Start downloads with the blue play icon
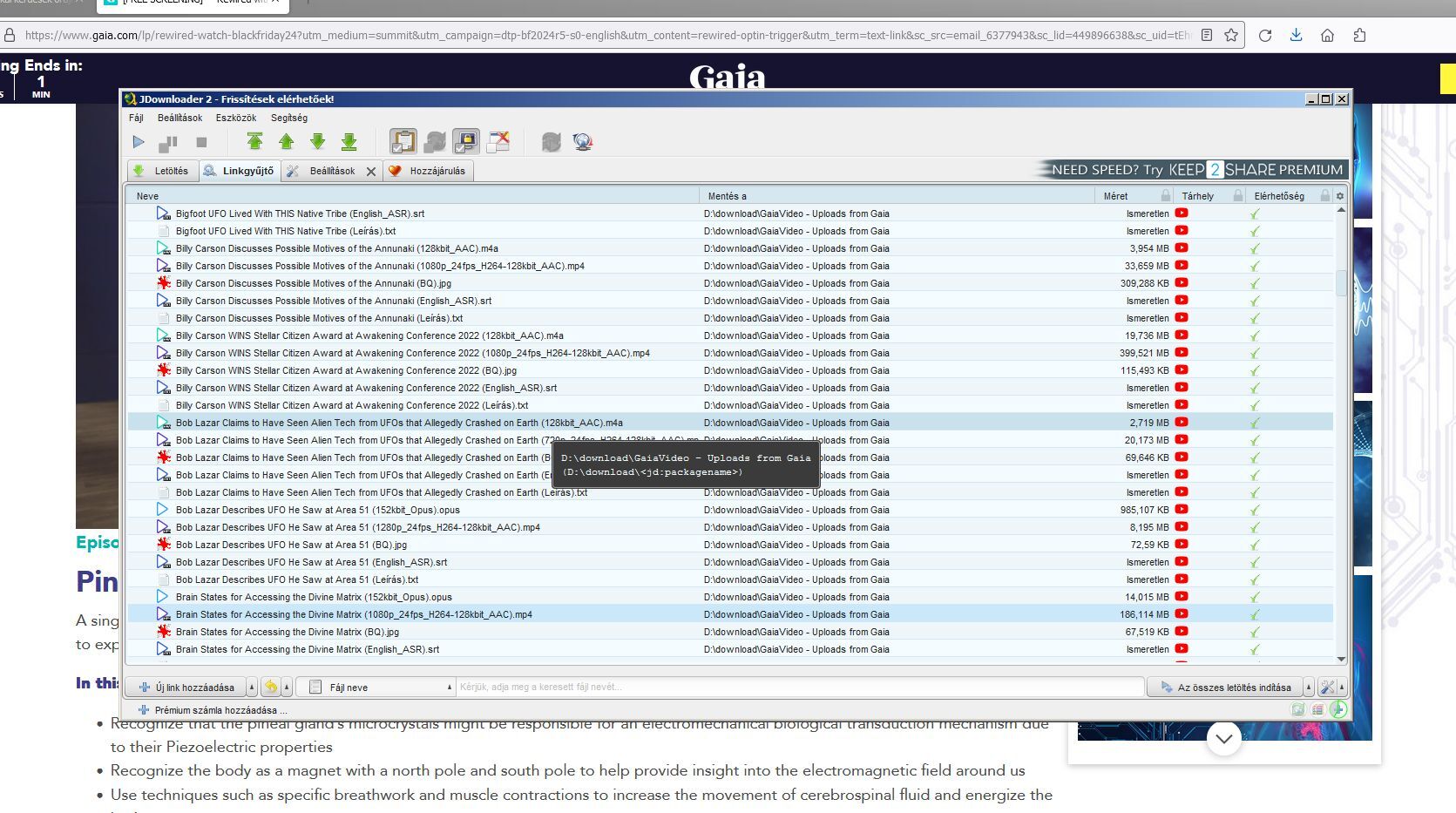1456x813 pixels. (139, 142)
